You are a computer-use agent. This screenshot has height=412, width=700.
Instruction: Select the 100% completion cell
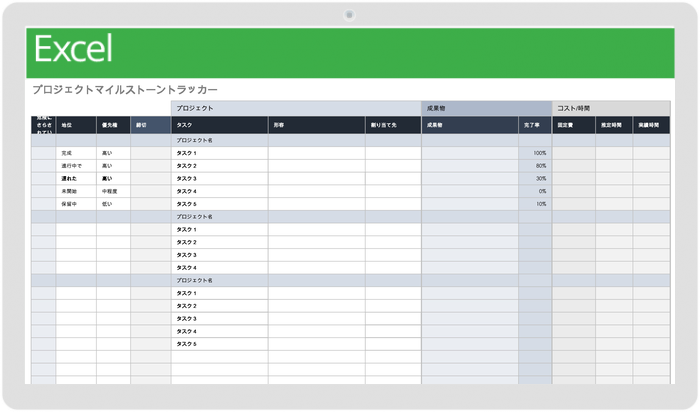tap(535, 153)
